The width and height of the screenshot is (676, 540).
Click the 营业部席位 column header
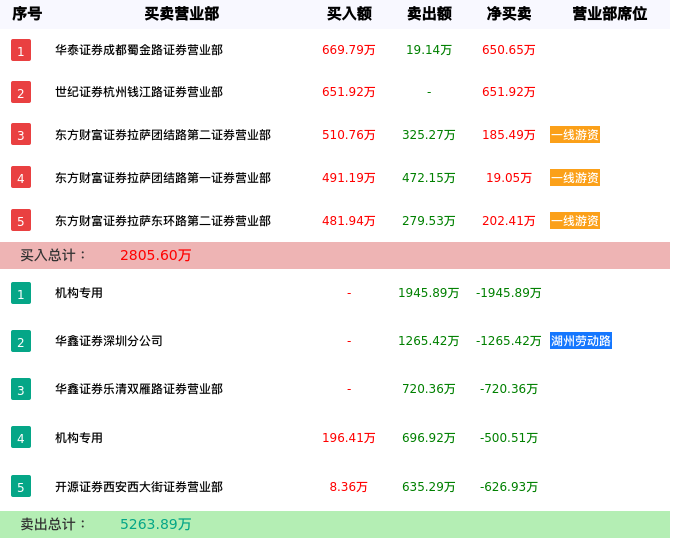(x=609, y=14)
